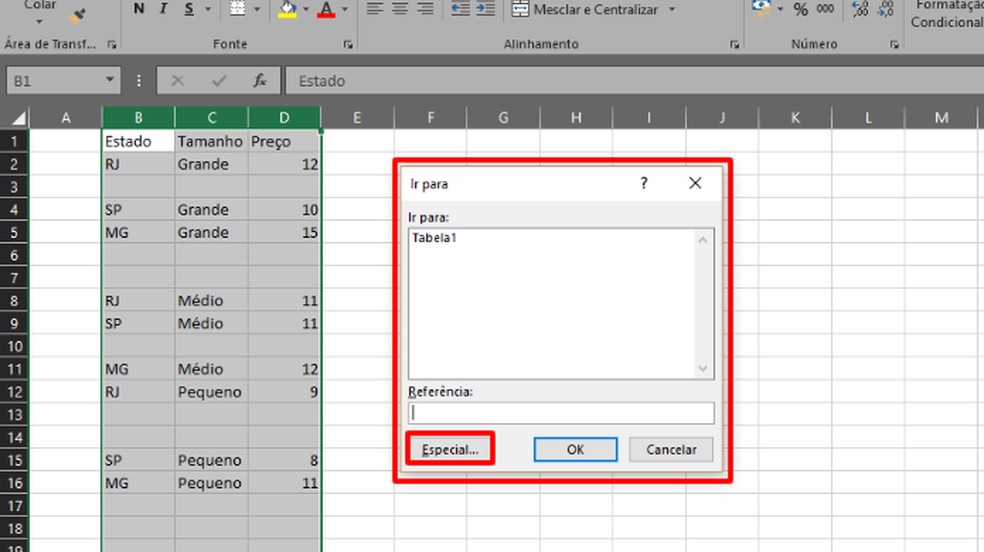Toggle bold (N) formatting
Image resolution: width=984 pixels, height=552 pixels.
pyautogui.click(x=139, y=9)
